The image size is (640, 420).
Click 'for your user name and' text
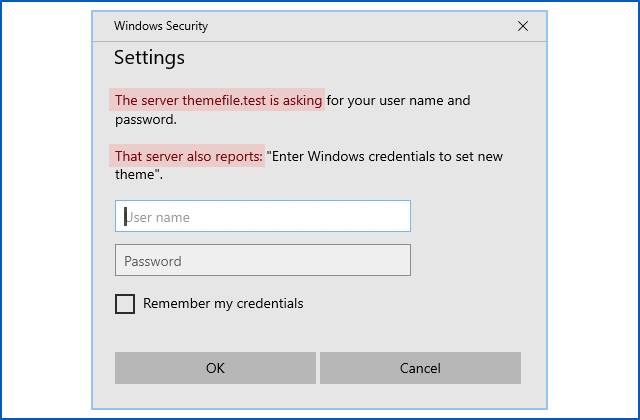coord(398,100)
